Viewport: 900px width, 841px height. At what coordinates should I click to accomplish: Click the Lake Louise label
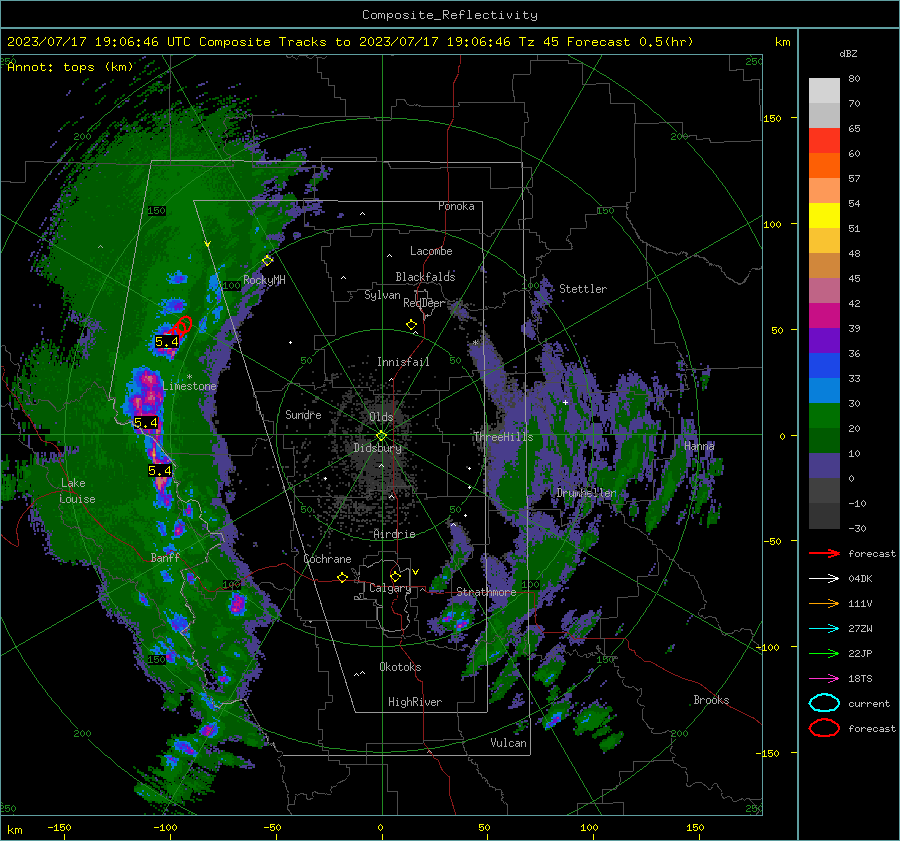[x=78, y=491]
